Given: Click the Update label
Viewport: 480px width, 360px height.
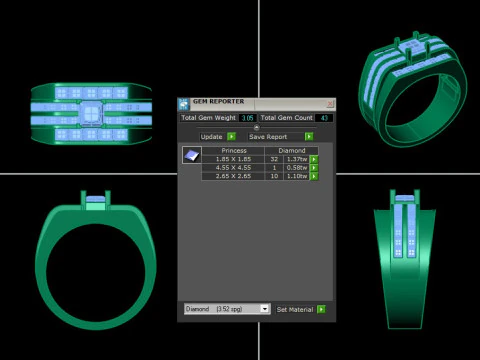Looking at the screenshot, I should tap(211, 137).
